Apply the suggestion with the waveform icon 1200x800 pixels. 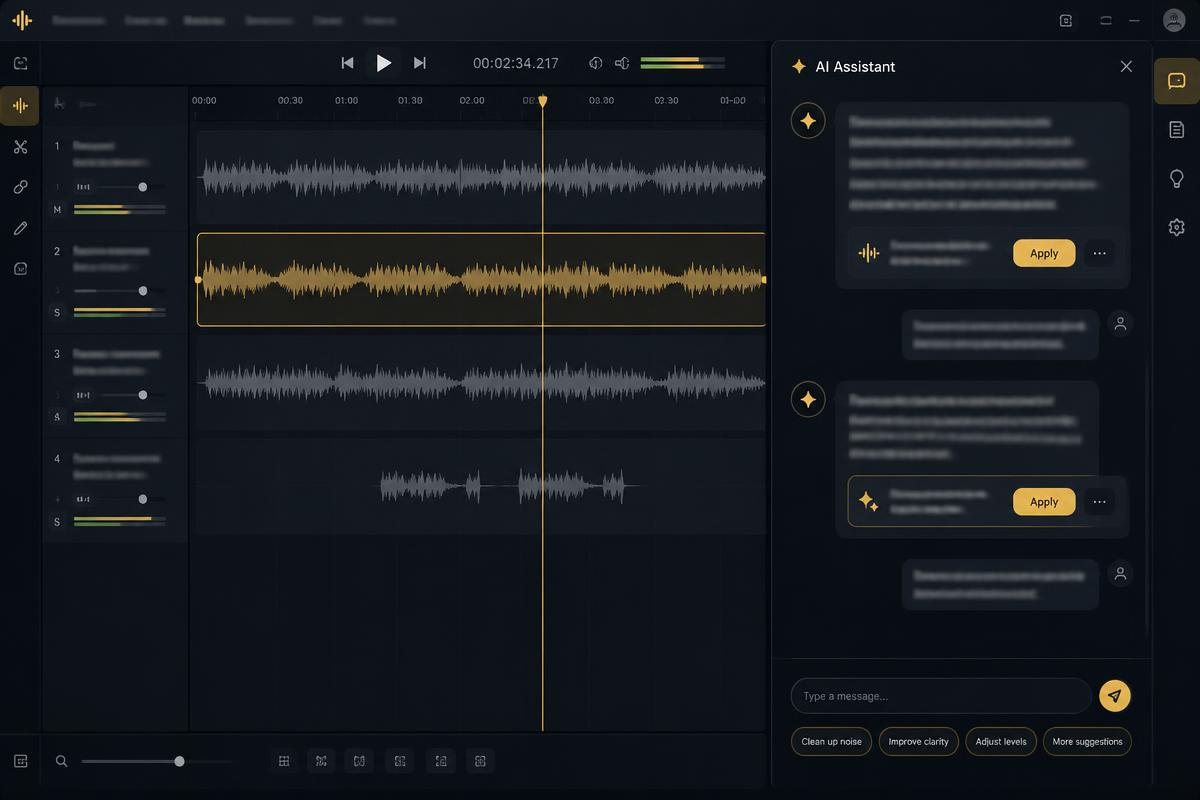tap(1044, 253)
